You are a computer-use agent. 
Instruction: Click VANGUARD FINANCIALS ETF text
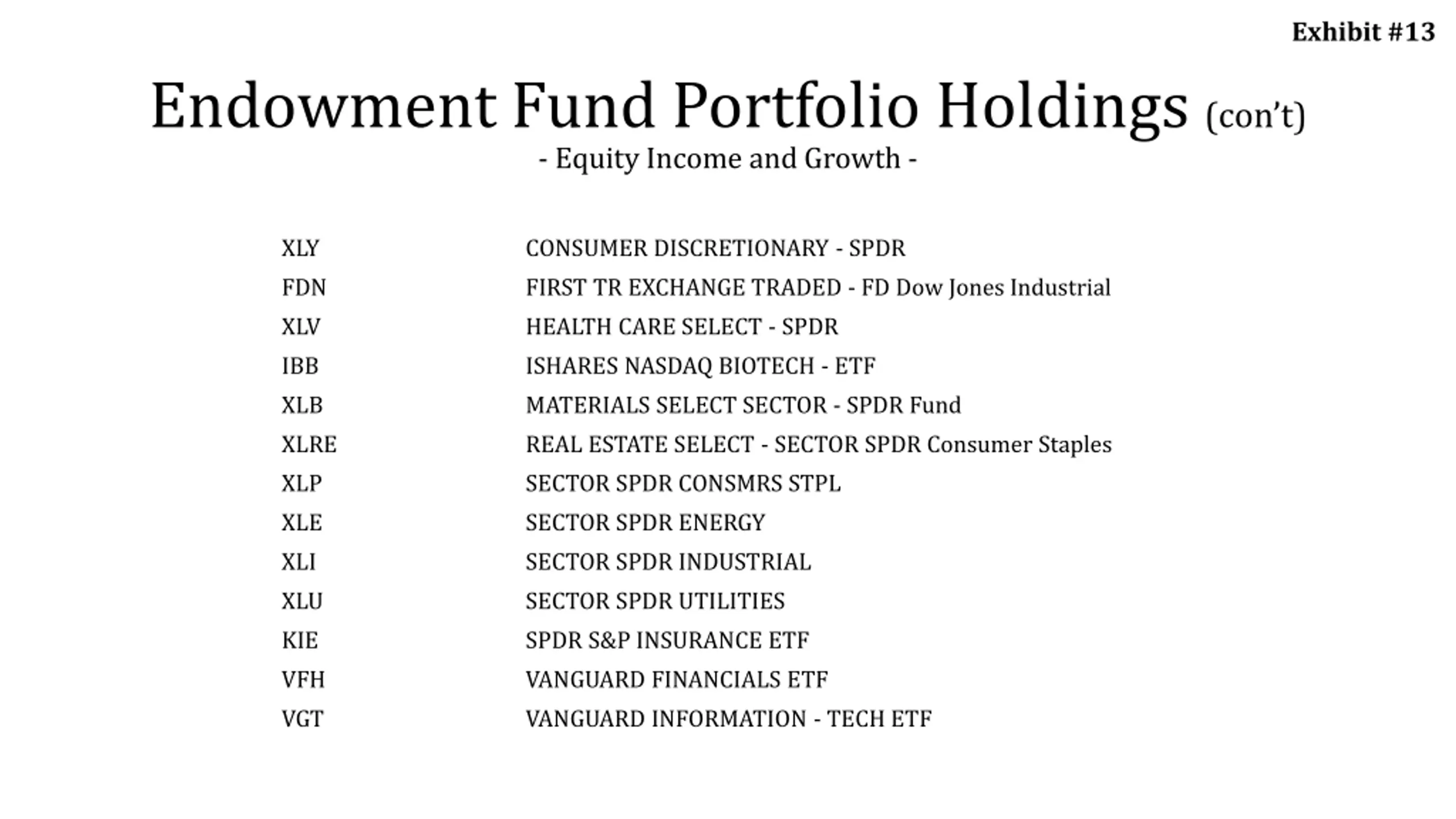(677, 680)
